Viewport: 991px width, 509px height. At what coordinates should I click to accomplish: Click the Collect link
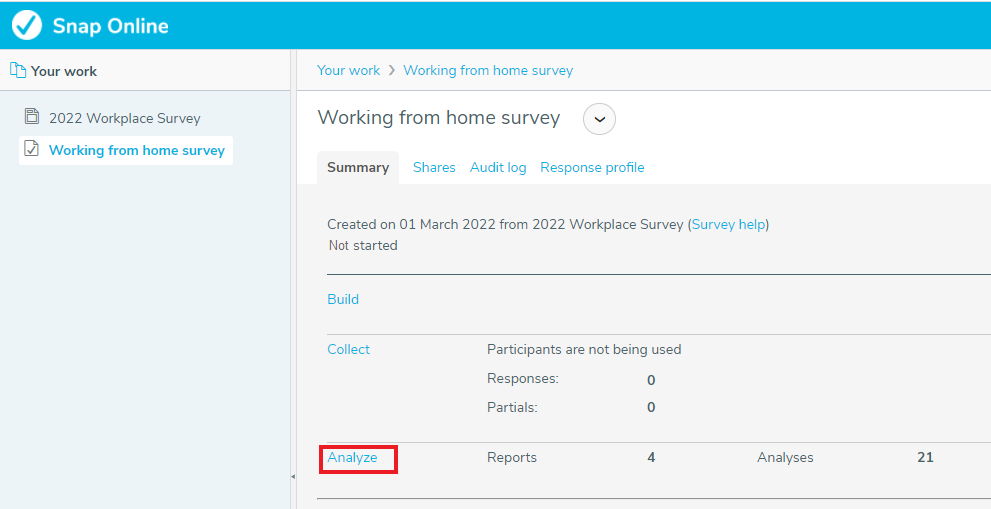point(348,349)
